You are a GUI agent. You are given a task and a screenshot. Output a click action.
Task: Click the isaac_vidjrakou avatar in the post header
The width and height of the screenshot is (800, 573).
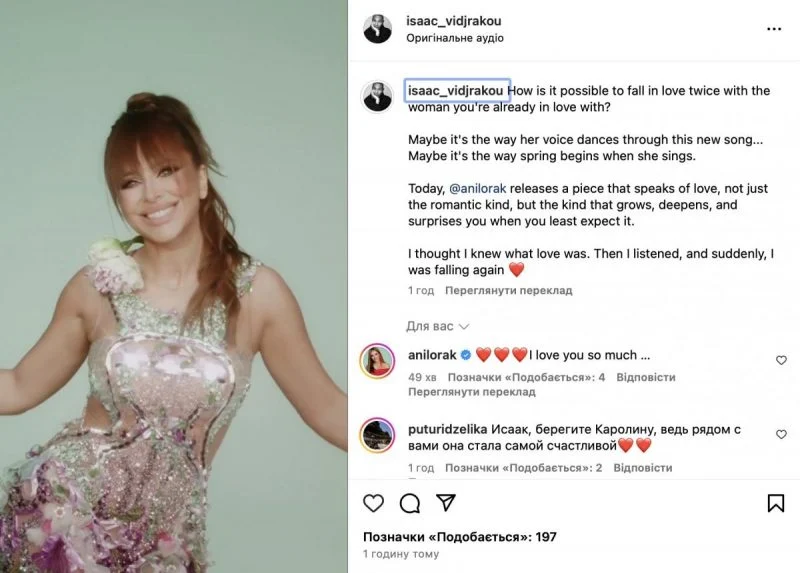pos(378,29)
